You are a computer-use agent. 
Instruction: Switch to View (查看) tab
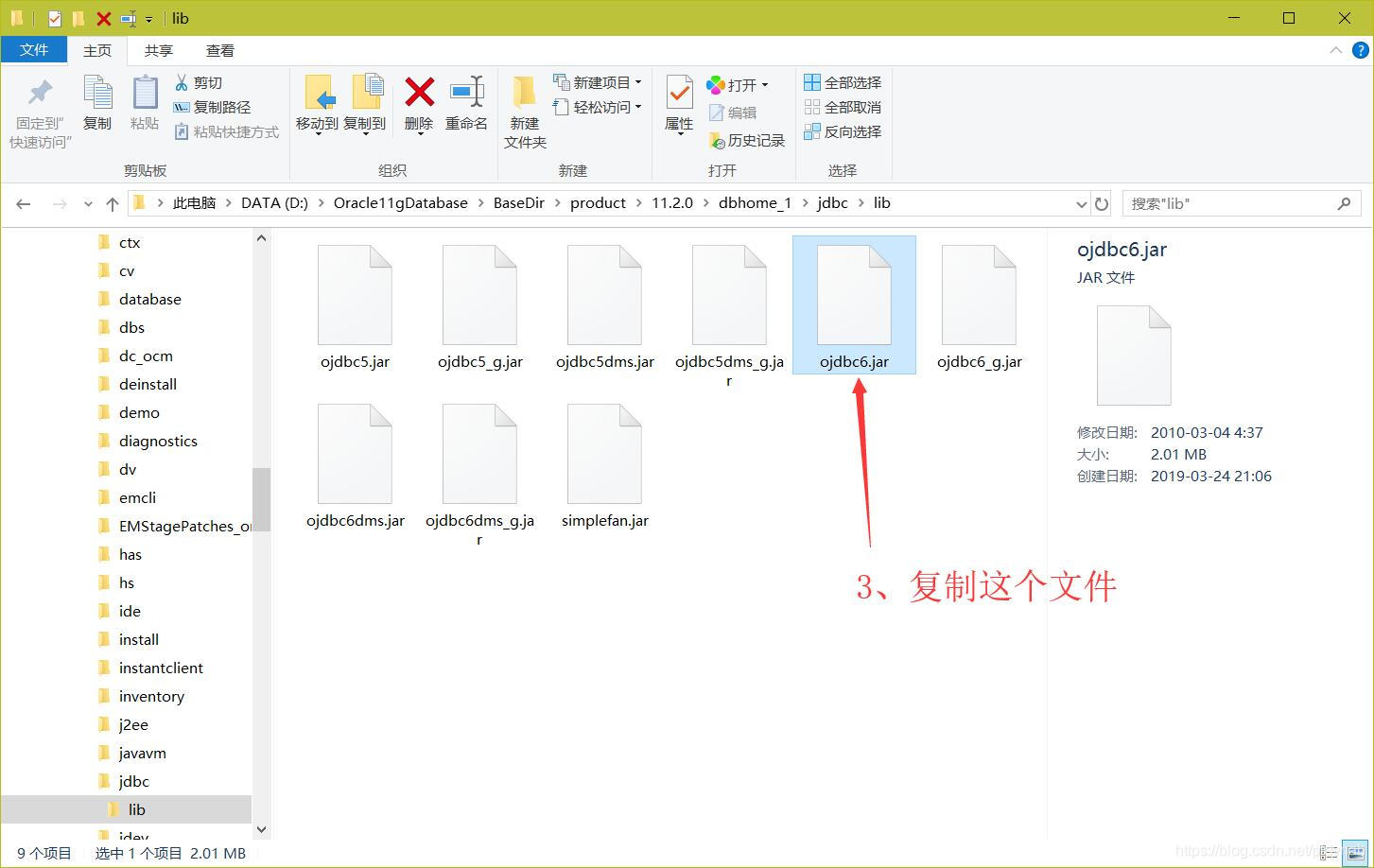220,50
